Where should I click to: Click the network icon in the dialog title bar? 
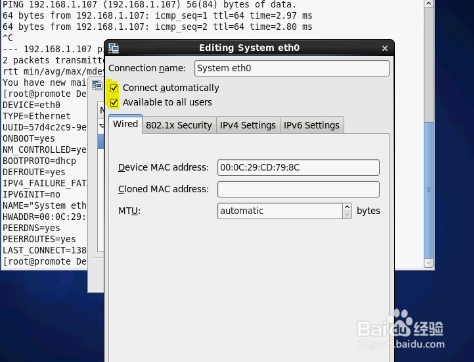(114, 48)
